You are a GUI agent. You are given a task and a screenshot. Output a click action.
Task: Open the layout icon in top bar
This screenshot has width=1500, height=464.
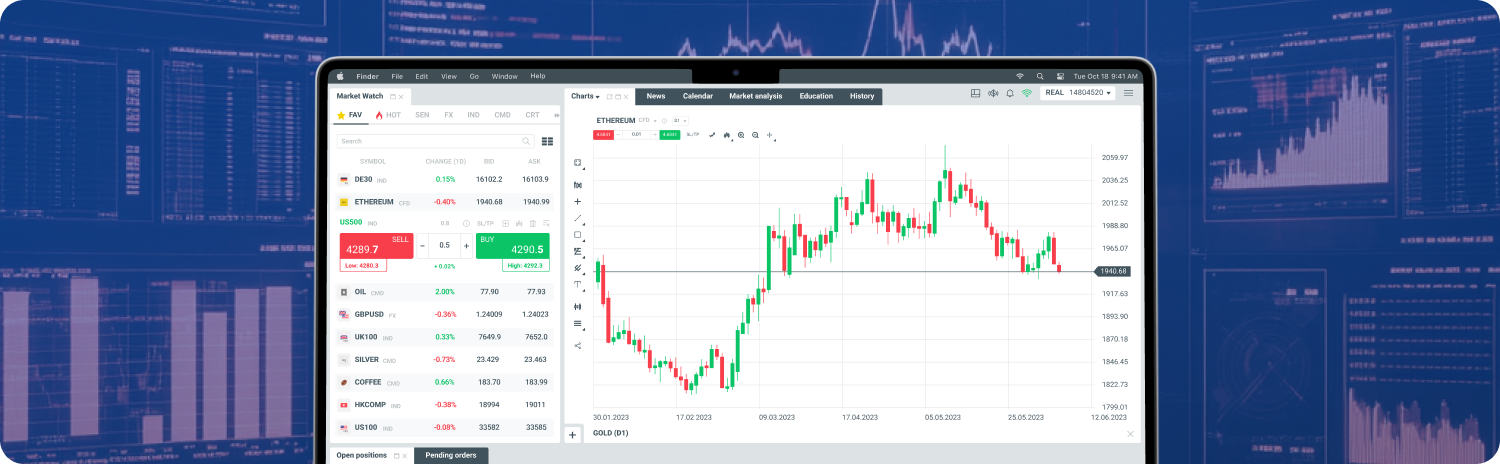[976, 93]
